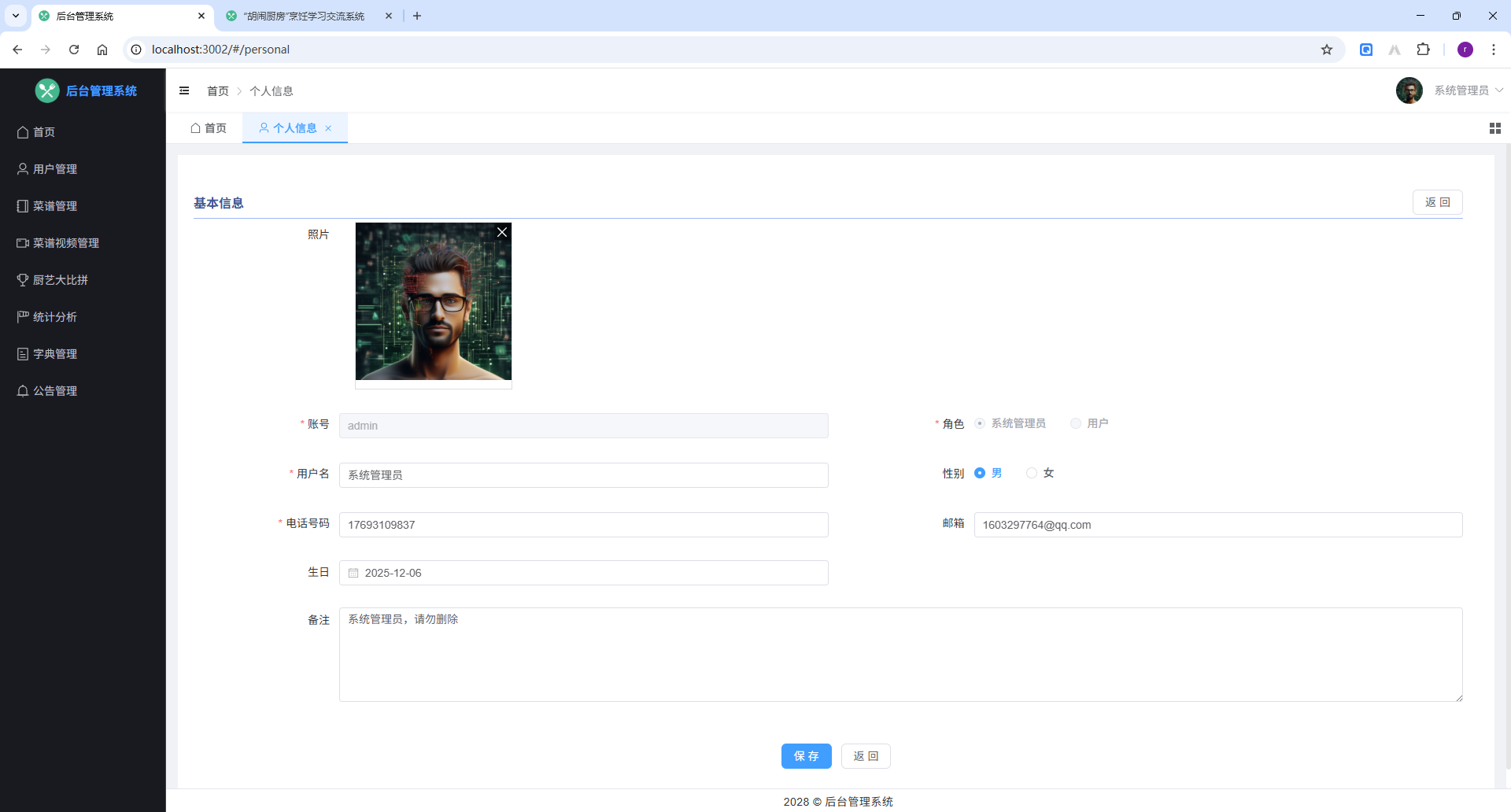Click the top-right 返回 button
The height and width of the screenshot is (812, 1511).
pyautogui.click(x=1438, y=202)
